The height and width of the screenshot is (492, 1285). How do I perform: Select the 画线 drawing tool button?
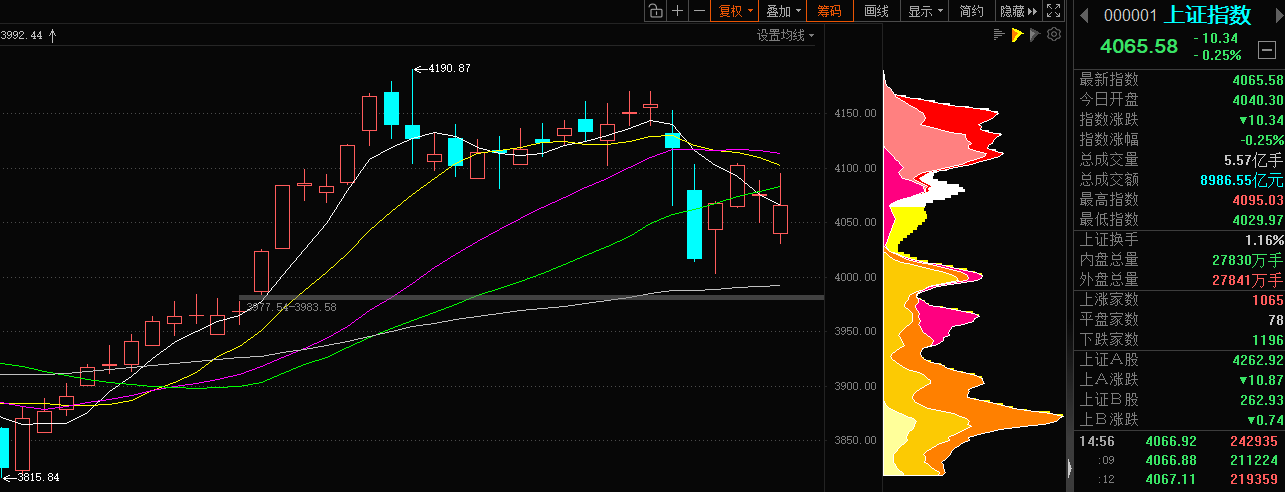tap(876, 11)
